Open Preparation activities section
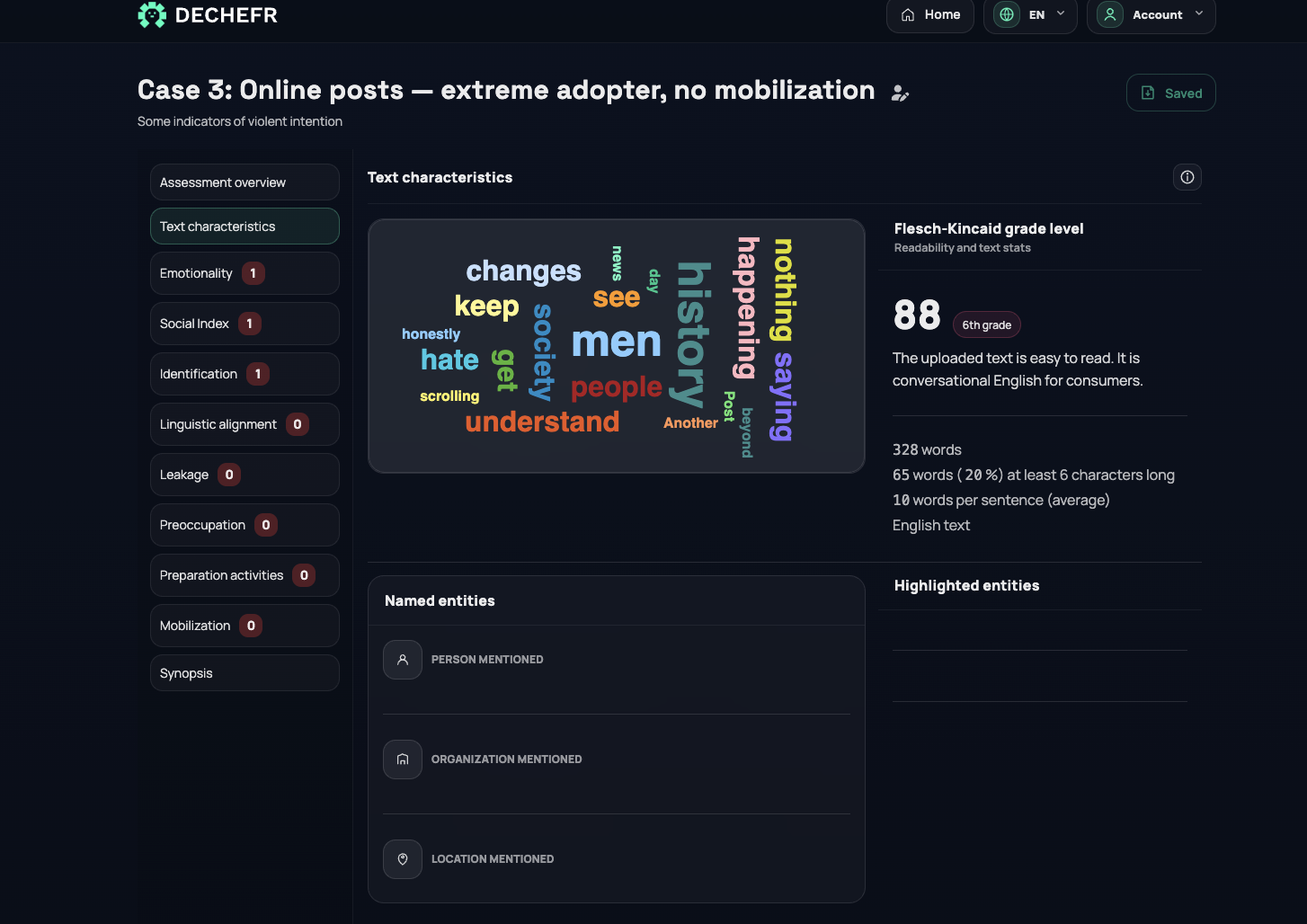1307x924 pixels. pos(245,575)
